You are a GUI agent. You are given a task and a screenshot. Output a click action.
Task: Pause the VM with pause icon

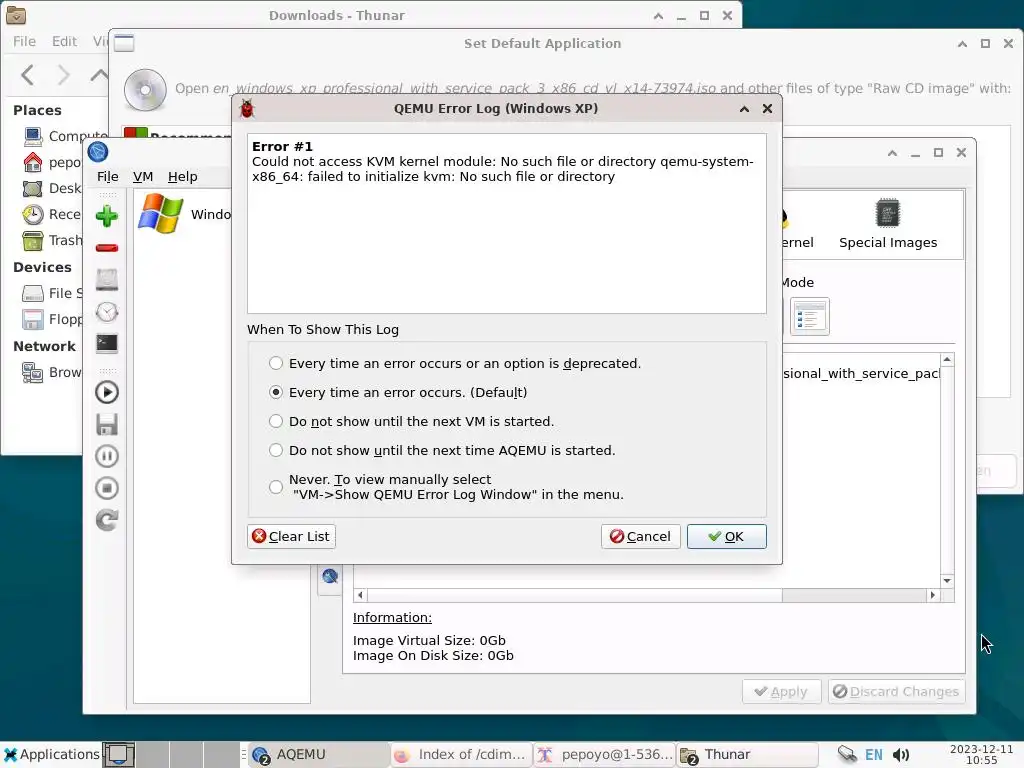106,456
